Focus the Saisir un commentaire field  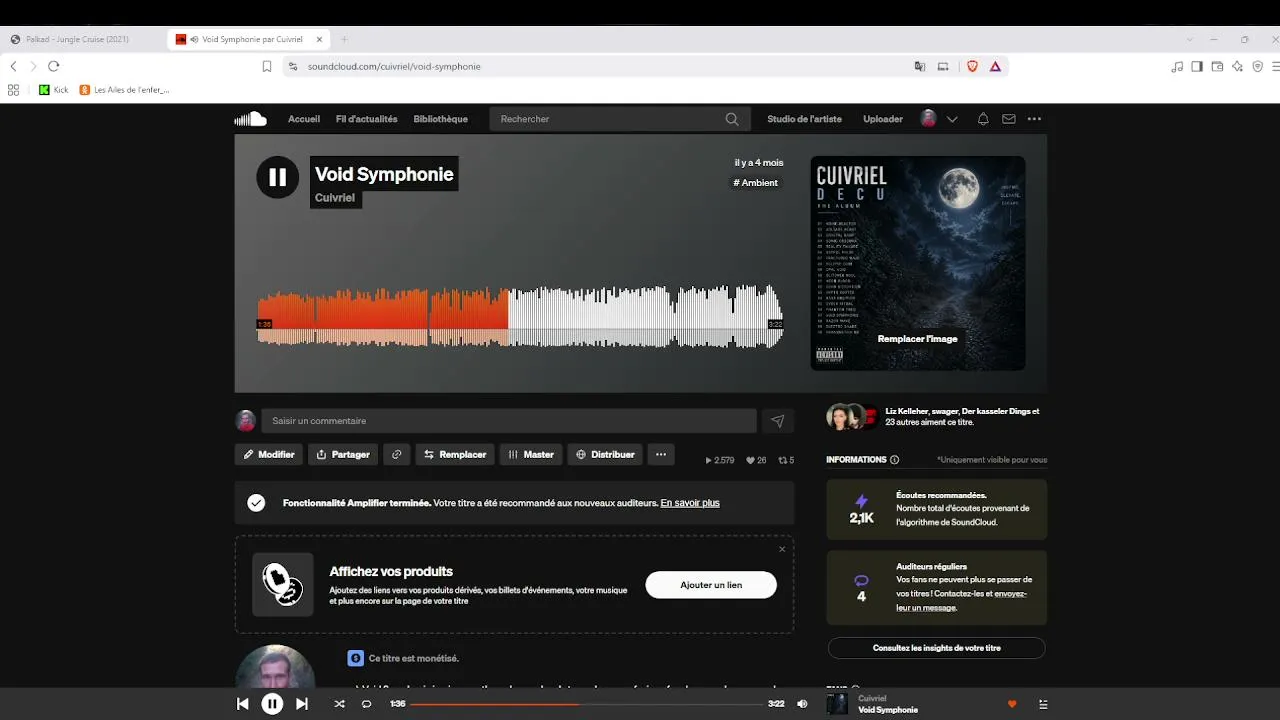[x=509, y=421]
